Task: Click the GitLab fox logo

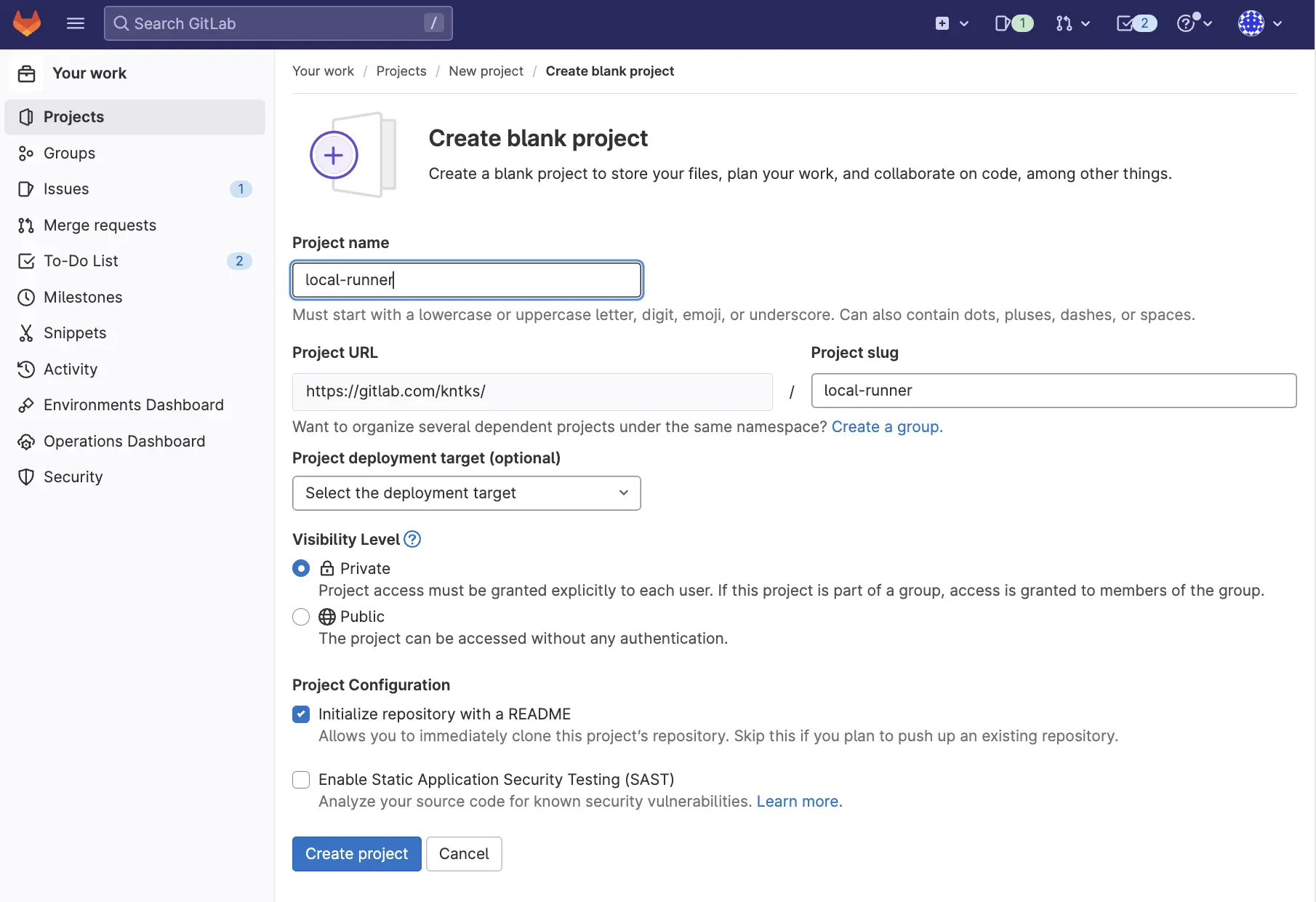Action: point(27,23)
